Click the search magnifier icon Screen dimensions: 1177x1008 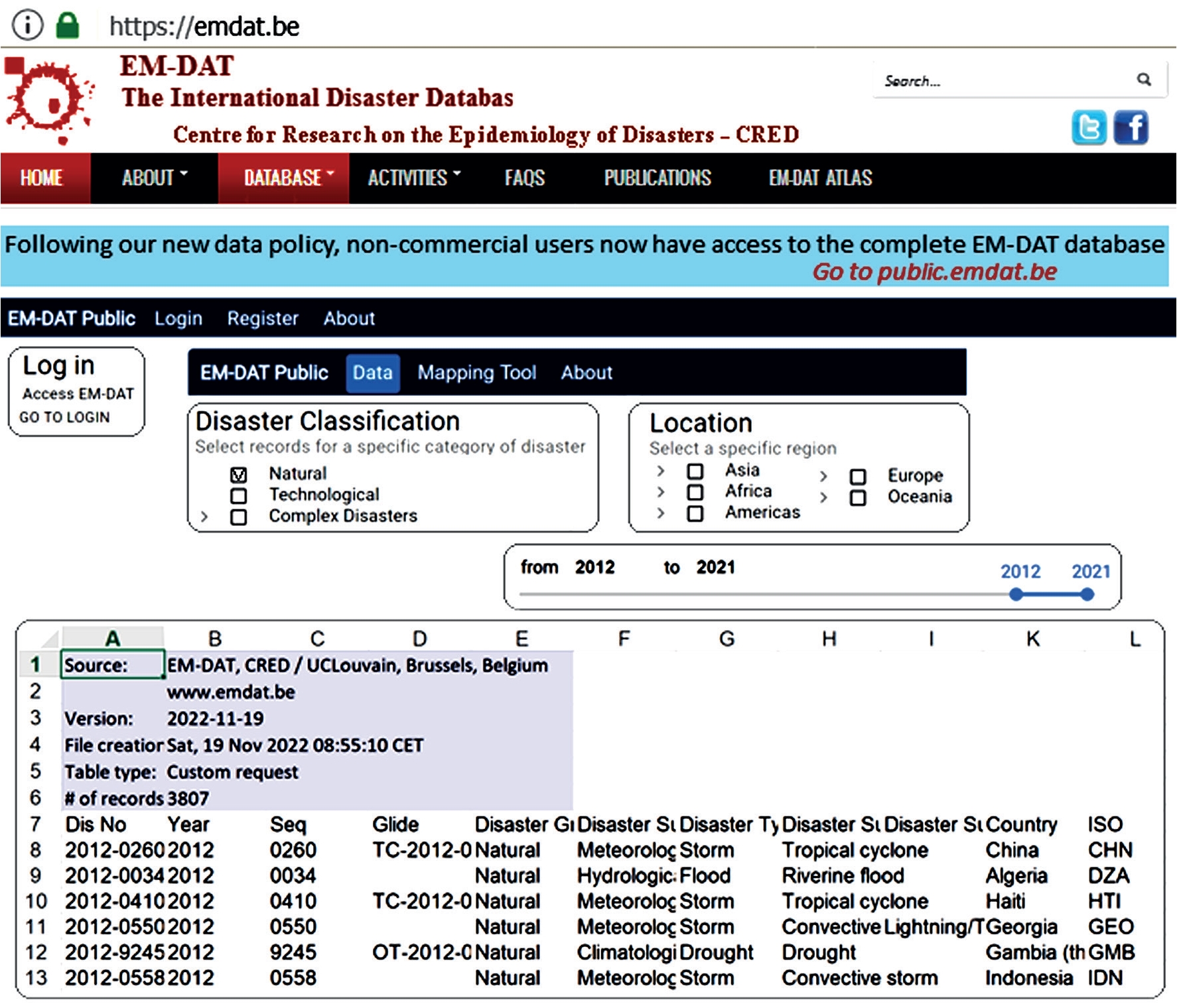[1144, 80]
